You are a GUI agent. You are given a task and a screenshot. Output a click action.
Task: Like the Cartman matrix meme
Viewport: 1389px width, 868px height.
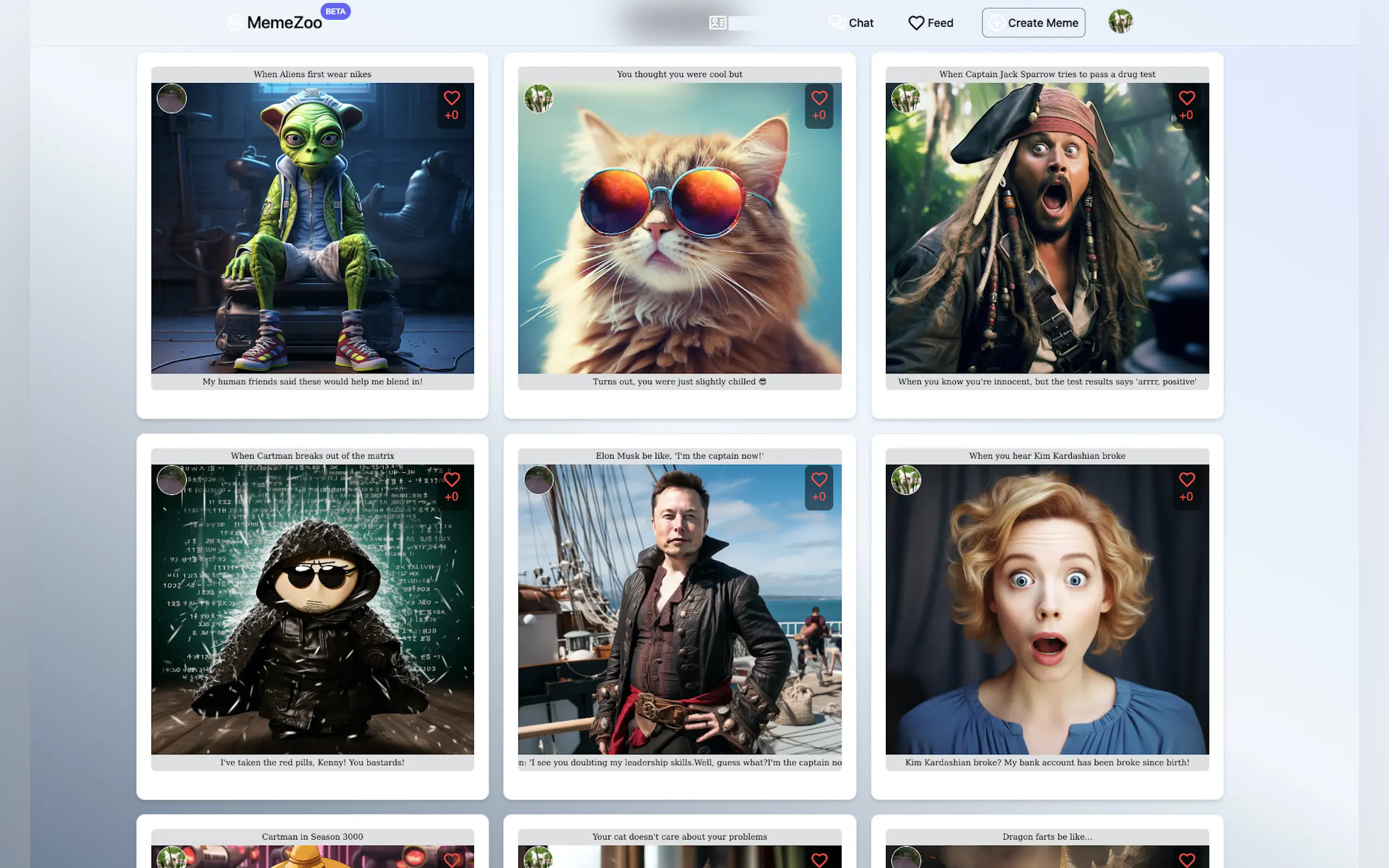pyautogui.click(x=451, y=479)
